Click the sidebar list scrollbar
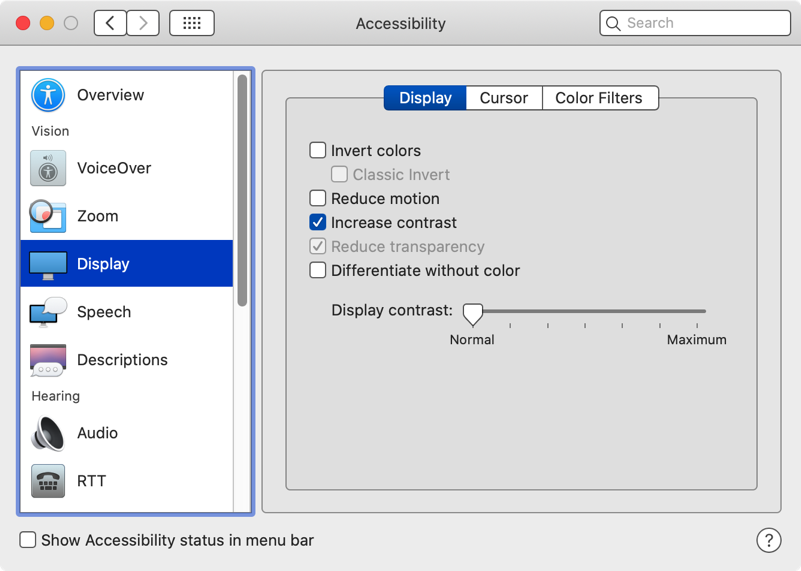801x571 pixels. [242, 190]
